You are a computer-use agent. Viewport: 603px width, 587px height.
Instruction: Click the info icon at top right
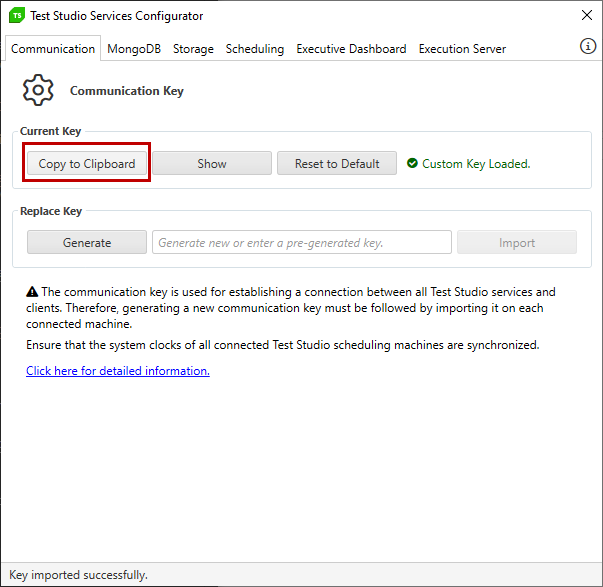click(588, 46)
